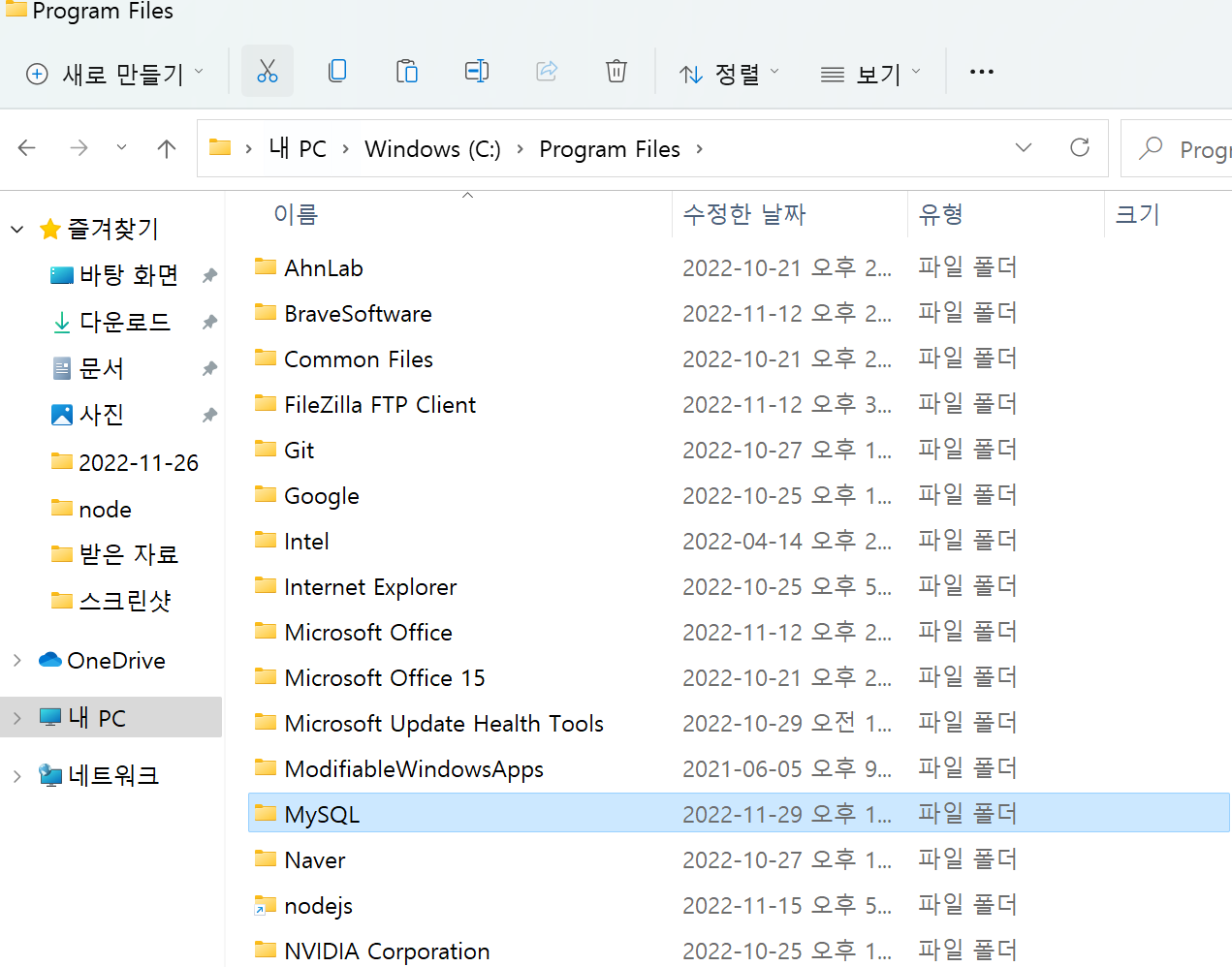
Task: Expand the OneDrive tree node
Action: click(x=16, y=661)
